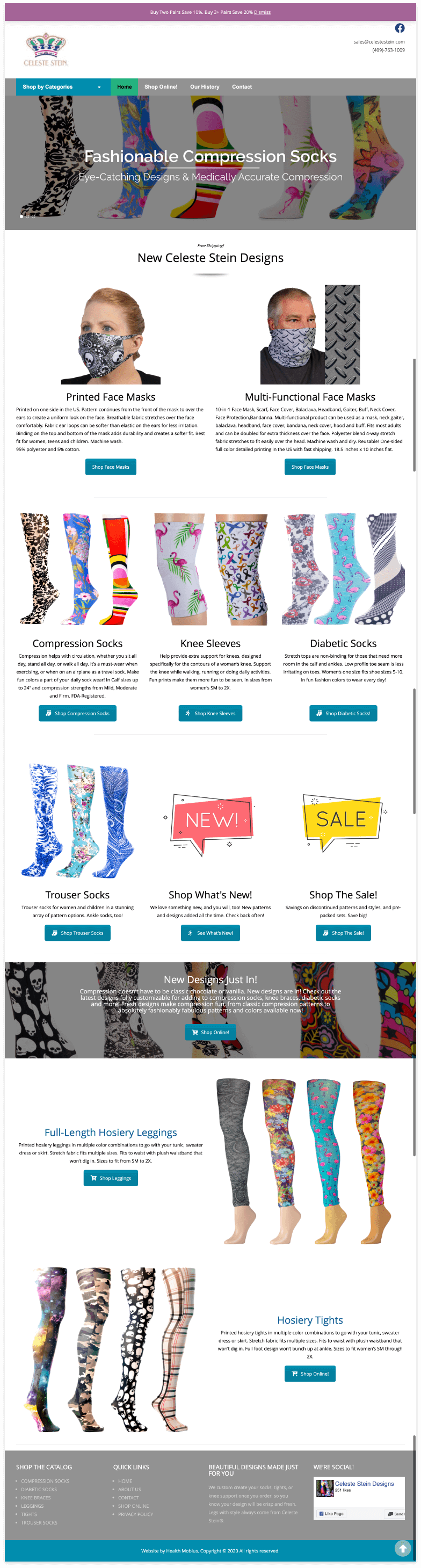Open the Facebook icon in header

tap(400, 28)
